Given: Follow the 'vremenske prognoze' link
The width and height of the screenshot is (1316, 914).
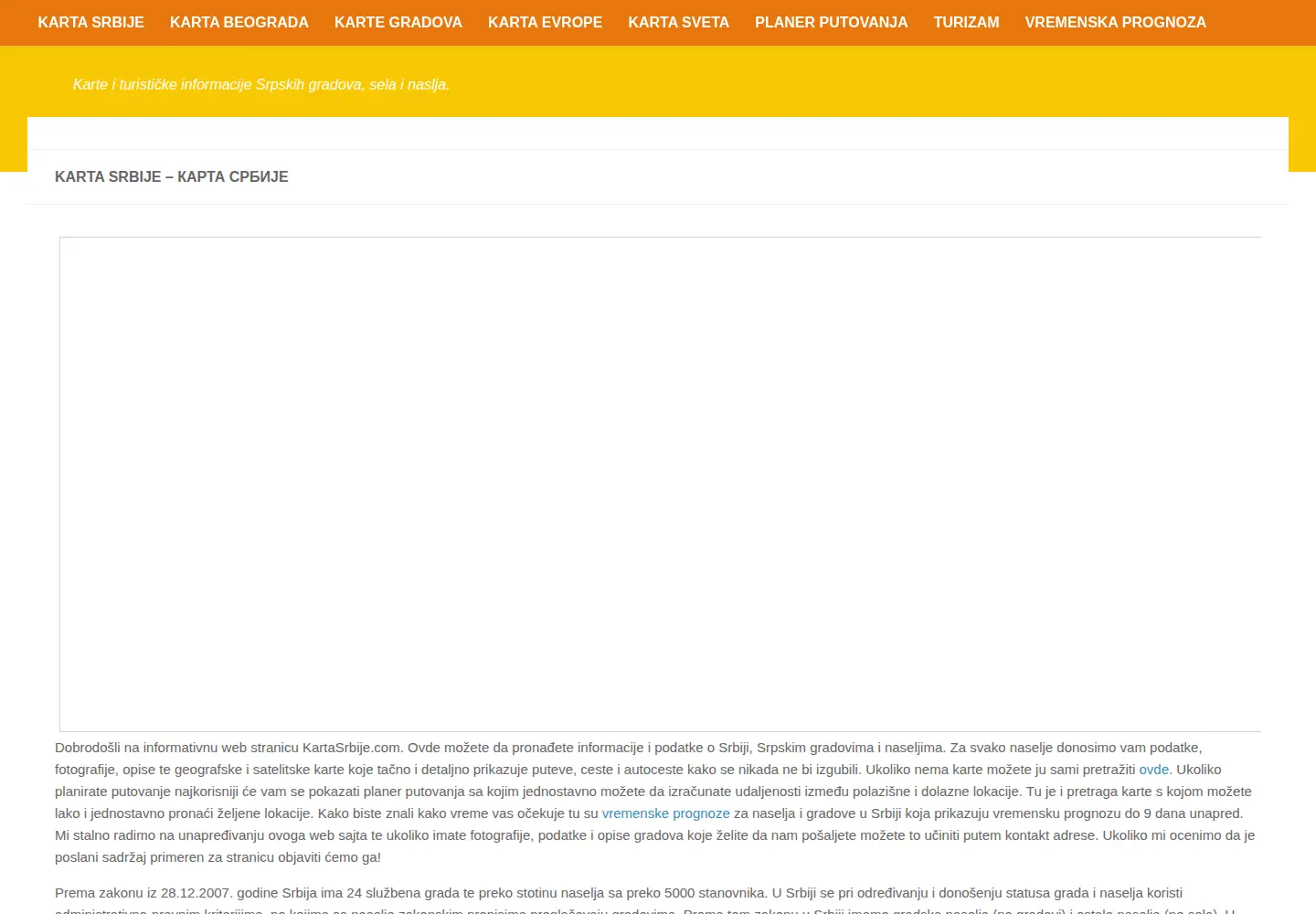Looking at the screenshot, I should pyautogui.click(x=665, y=813).
